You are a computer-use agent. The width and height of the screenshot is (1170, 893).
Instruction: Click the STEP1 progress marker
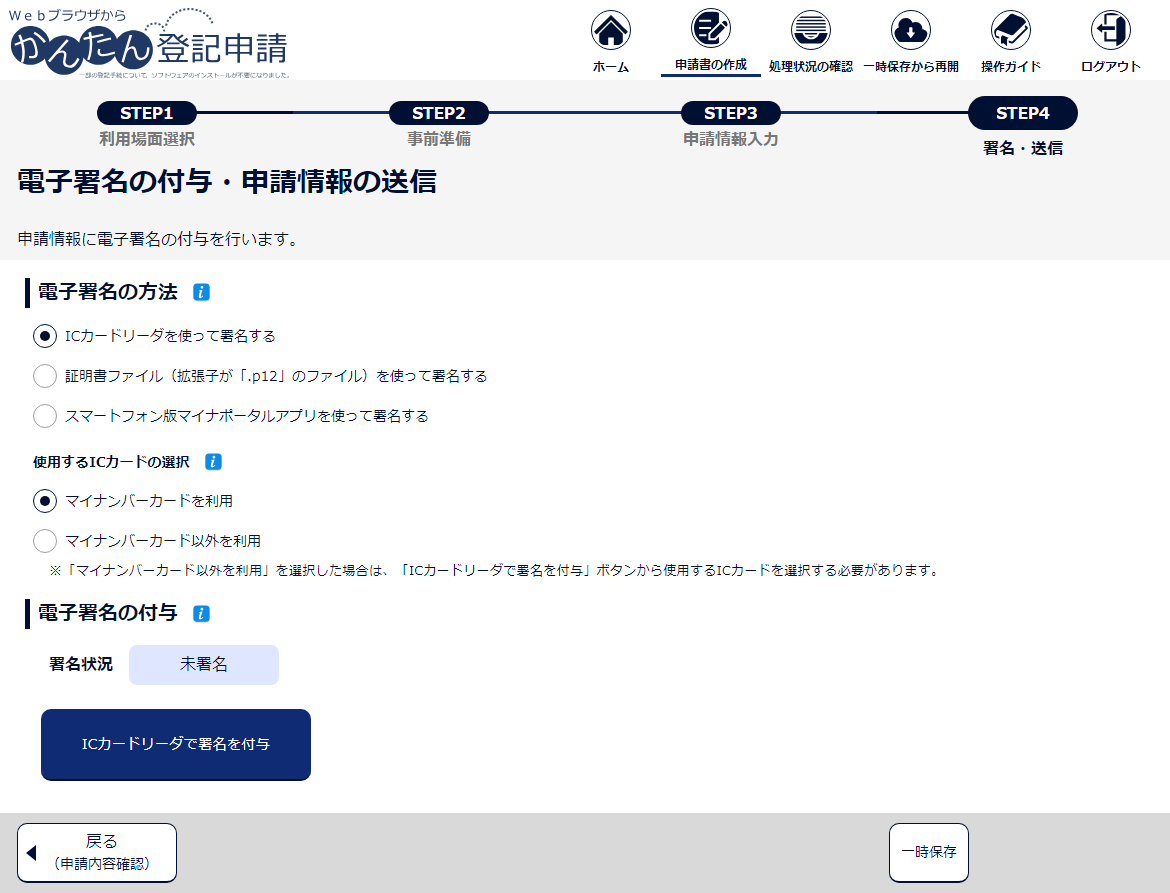coord(147,113)
